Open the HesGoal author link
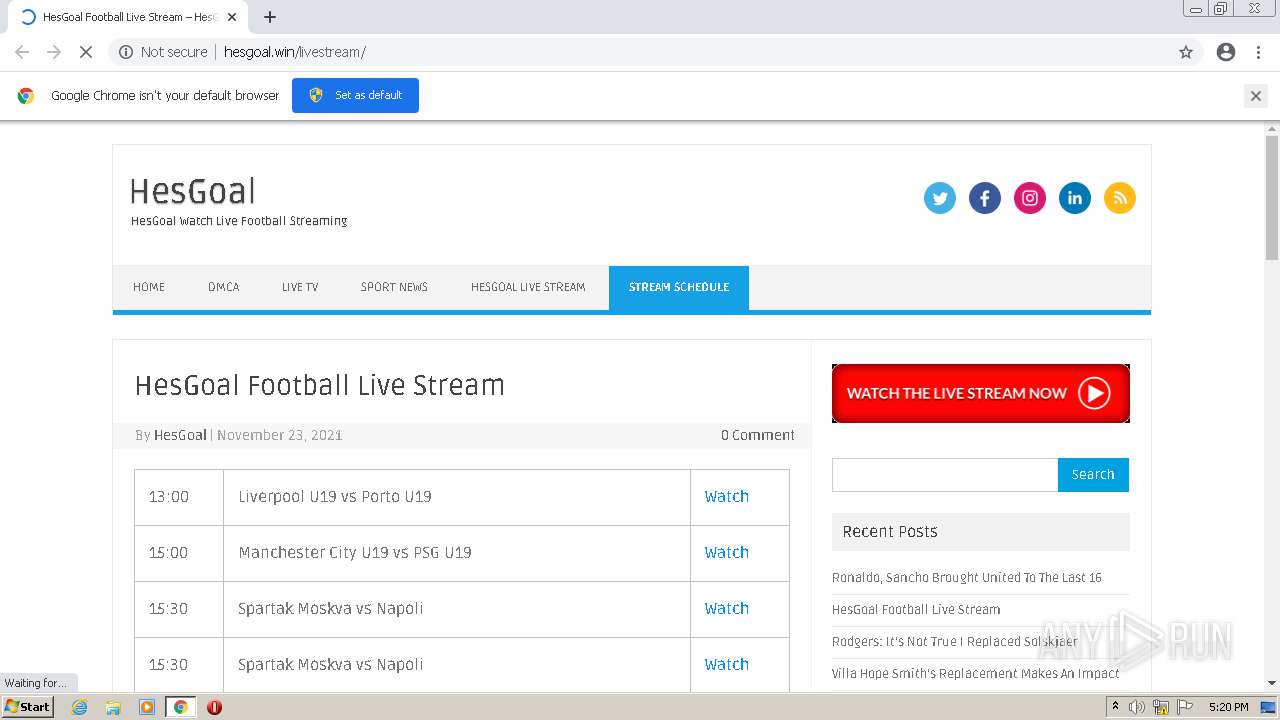The width and height of the screenshot is (1280, 720). tap(180, 435)
